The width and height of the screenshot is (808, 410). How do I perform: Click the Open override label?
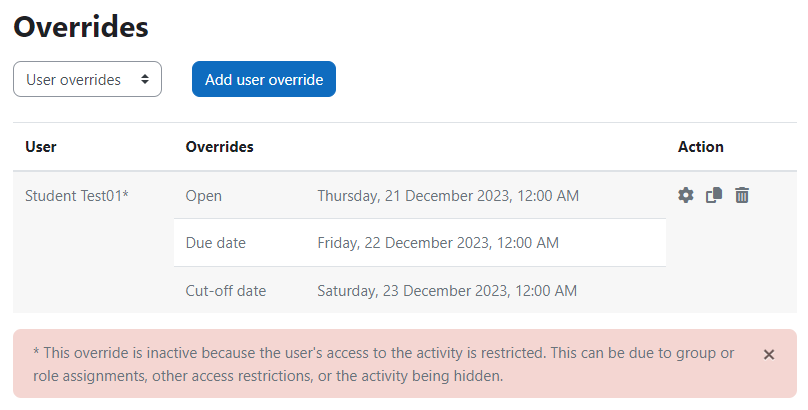pyautogui.click(x=204, y=196)
